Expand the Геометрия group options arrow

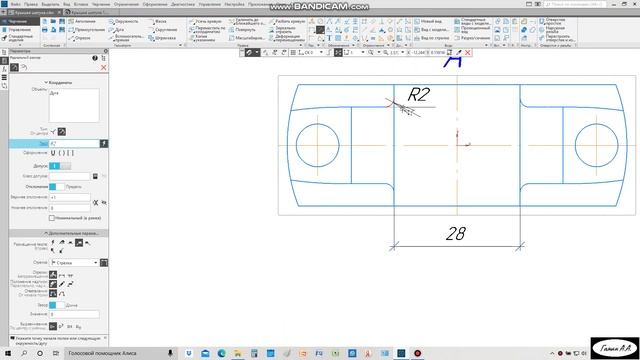[180, 45]
